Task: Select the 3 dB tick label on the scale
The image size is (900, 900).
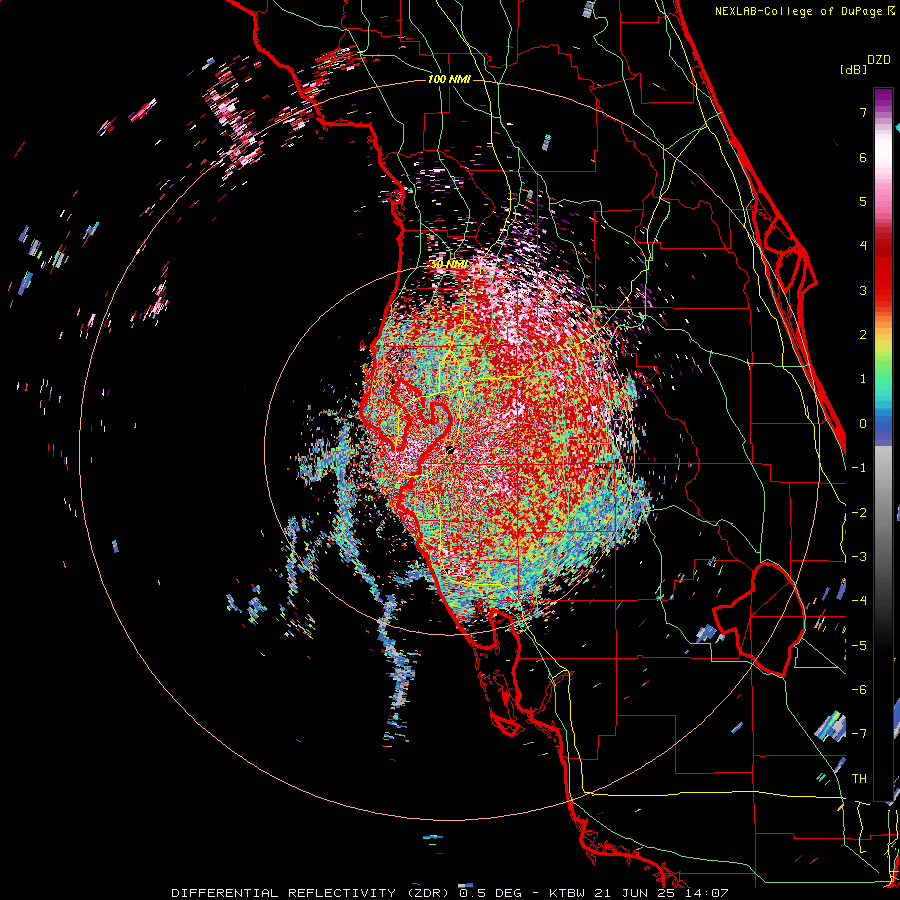Action: click(863, 290)
